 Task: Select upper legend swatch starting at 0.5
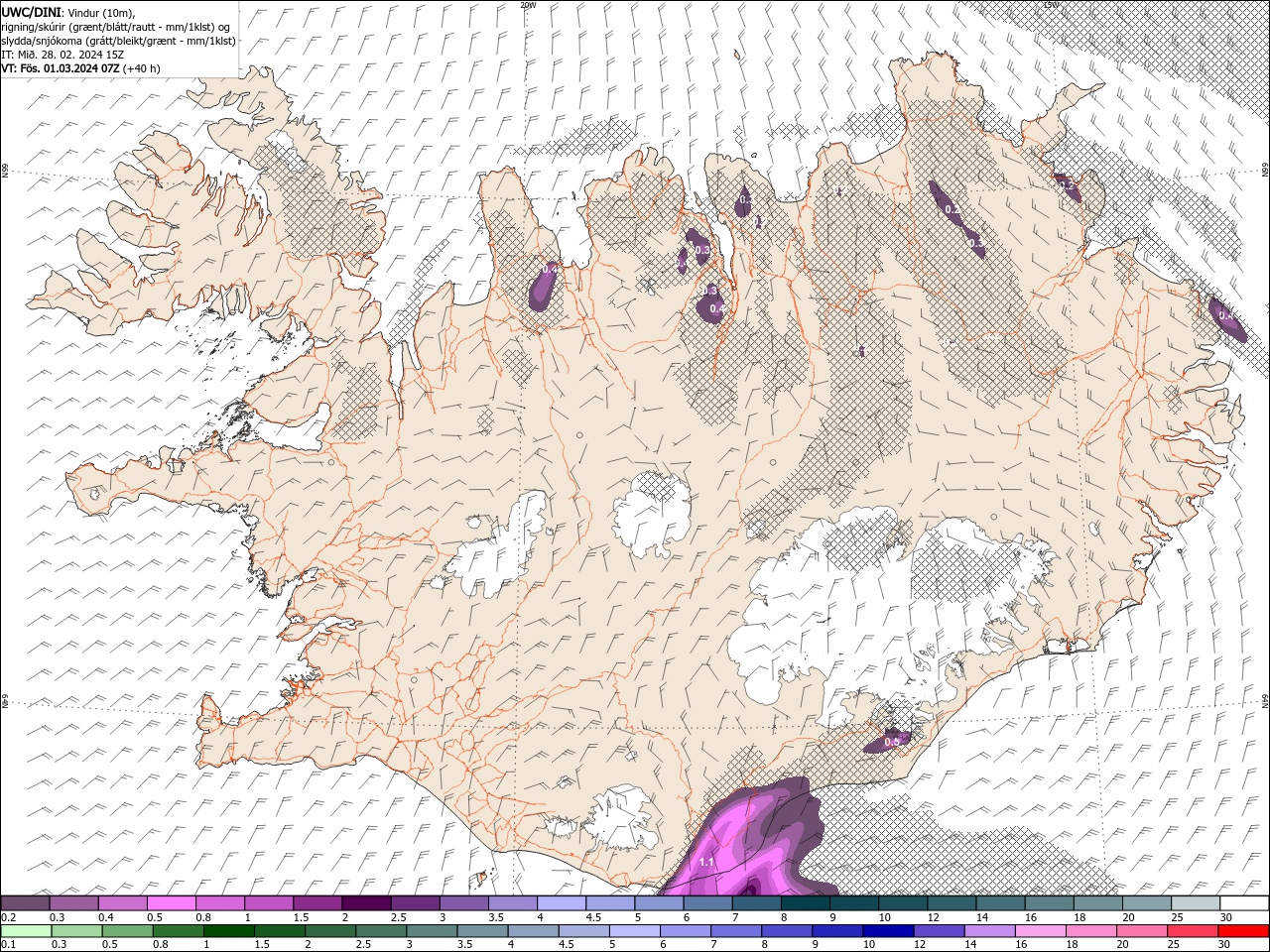[171, 903]
